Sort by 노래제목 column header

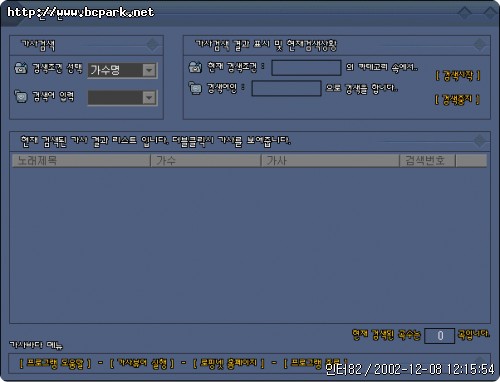(81, 161)
